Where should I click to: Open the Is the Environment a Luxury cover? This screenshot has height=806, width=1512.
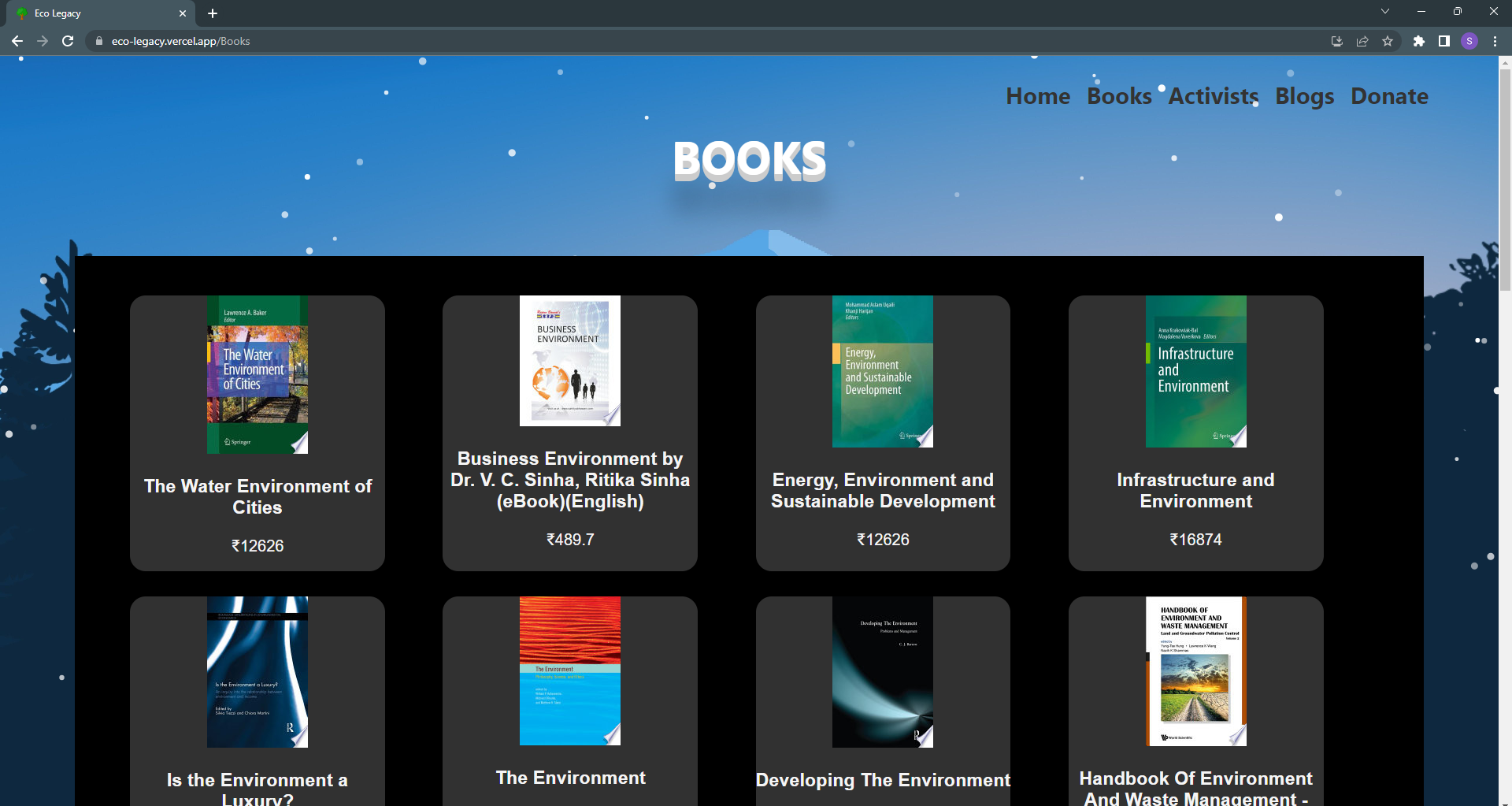click(x=258, y=672)
